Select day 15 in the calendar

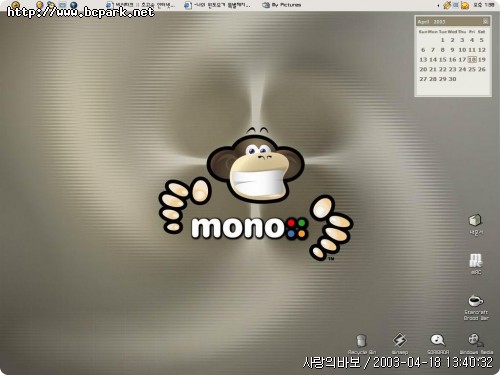tap(442, 59)
